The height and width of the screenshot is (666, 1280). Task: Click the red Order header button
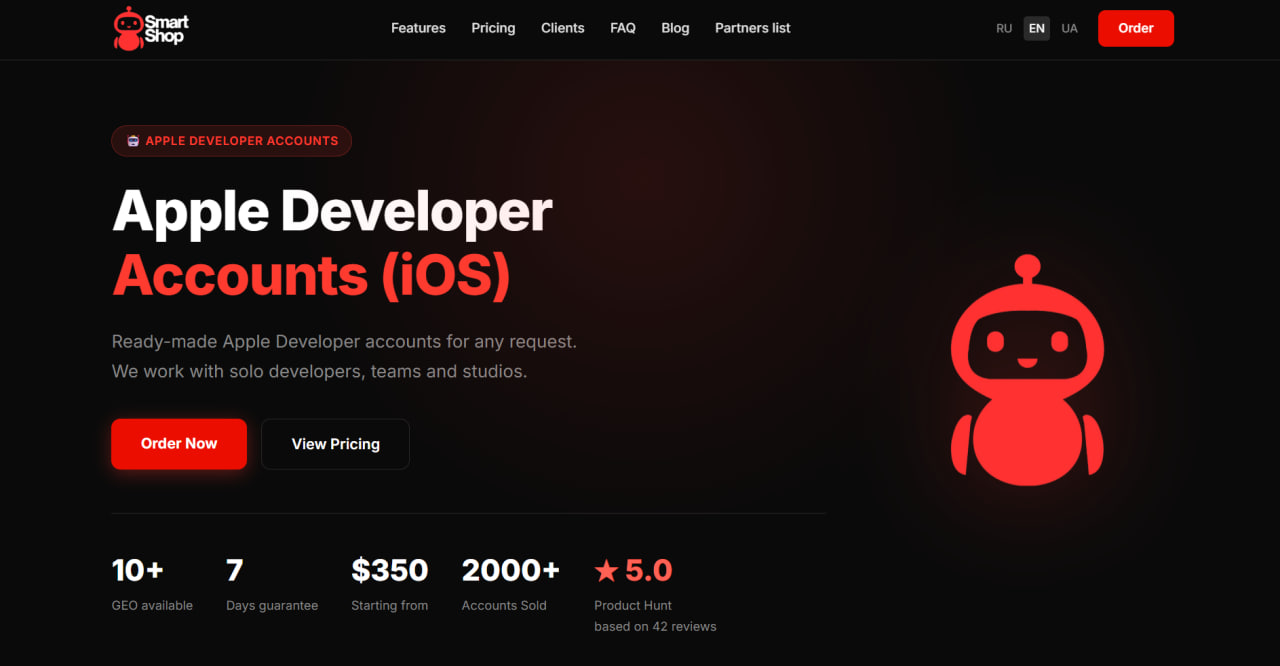1136,28
